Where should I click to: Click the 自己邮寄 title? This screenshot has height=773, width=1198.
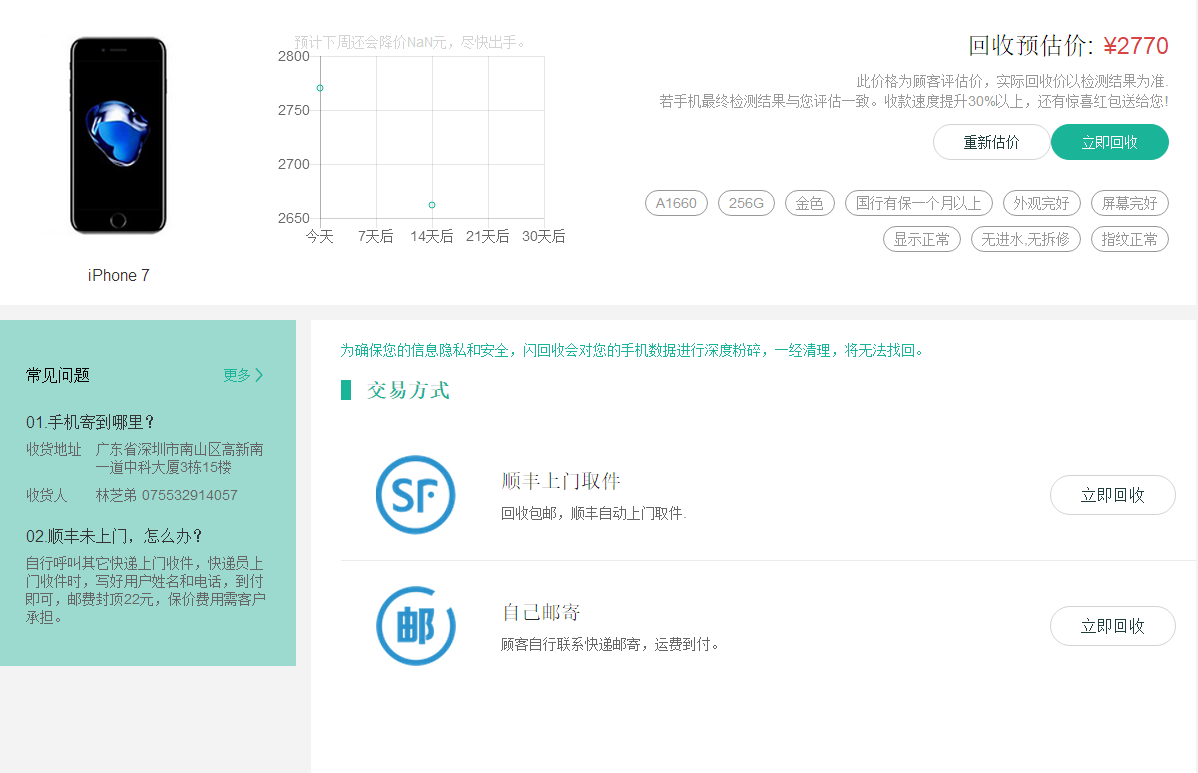[x=541, y=613]
